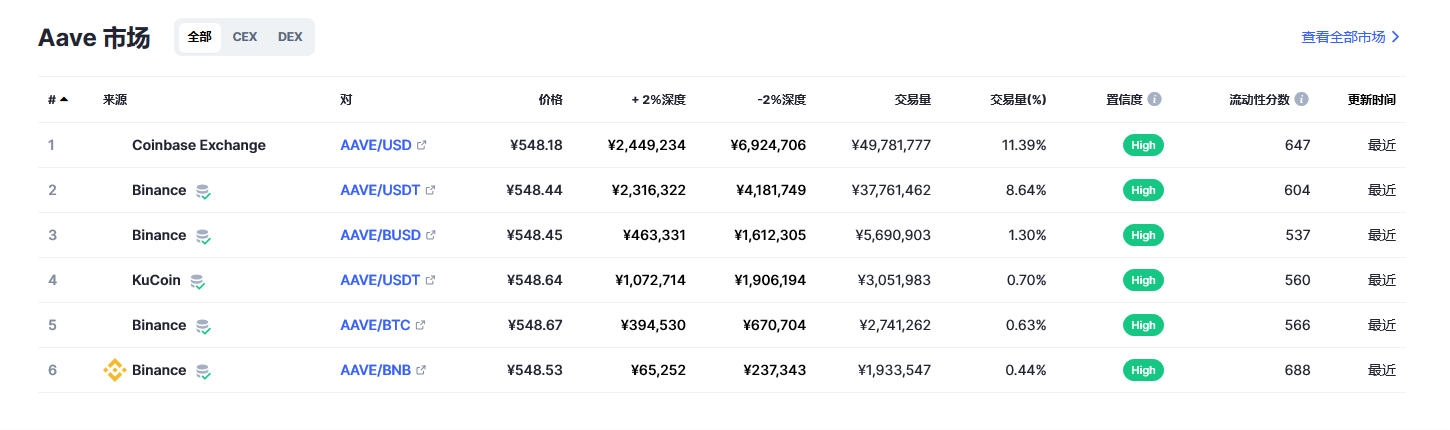
Task: Sort by the 交易量(%) column header
Action: point(1018,100)
